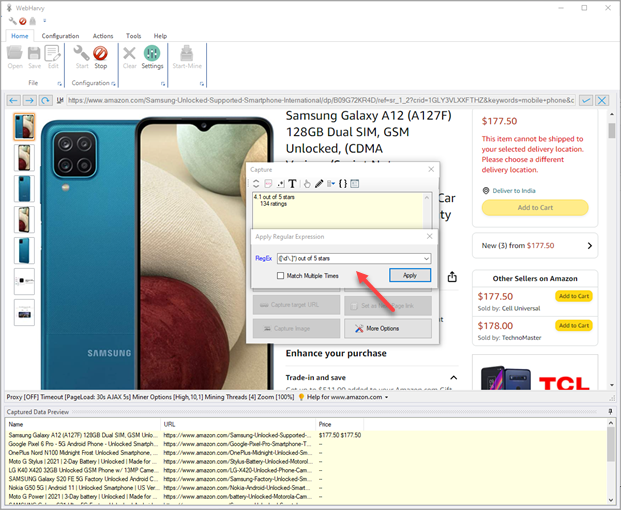
Task: Click the curly braces regex icon
Action: pyautogui.click(x=342, y=184)
